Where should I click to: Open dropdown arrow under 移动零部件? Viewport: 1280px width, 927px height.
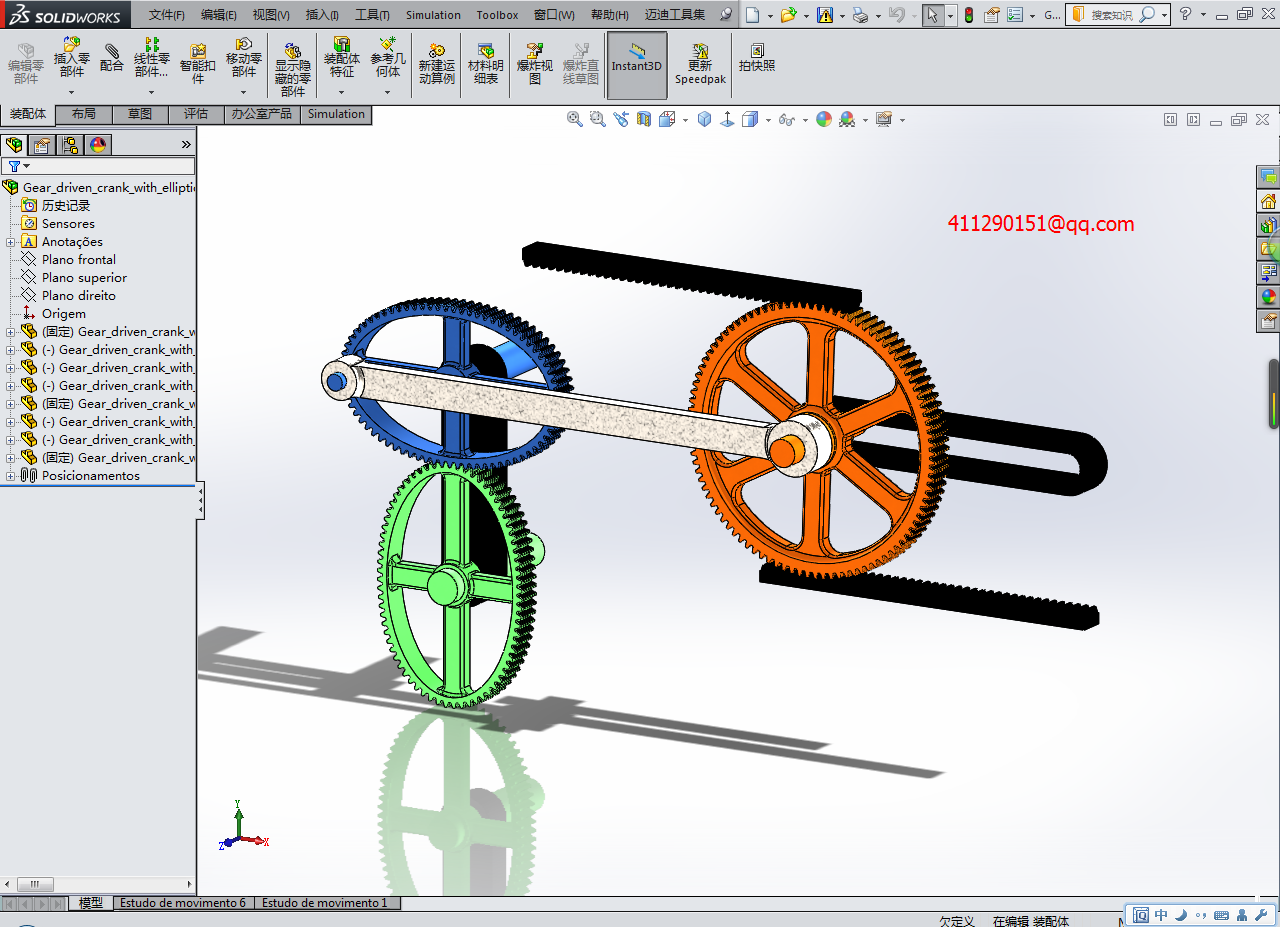[244, 92]
